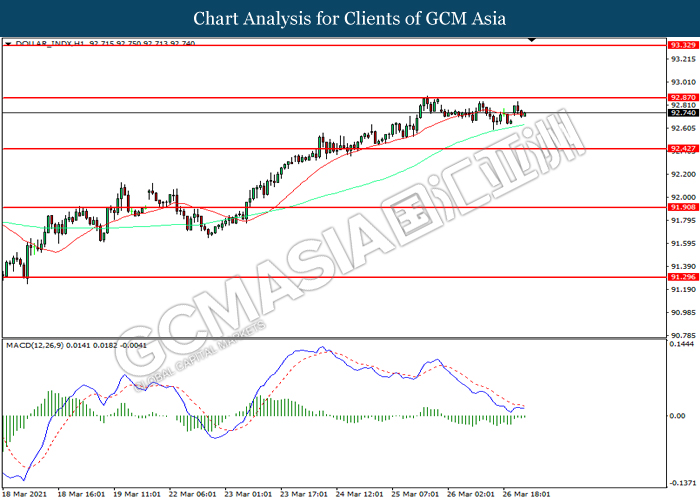
Task: Click the 18 Mar 2021 date label
Action: tap(24, 494)
